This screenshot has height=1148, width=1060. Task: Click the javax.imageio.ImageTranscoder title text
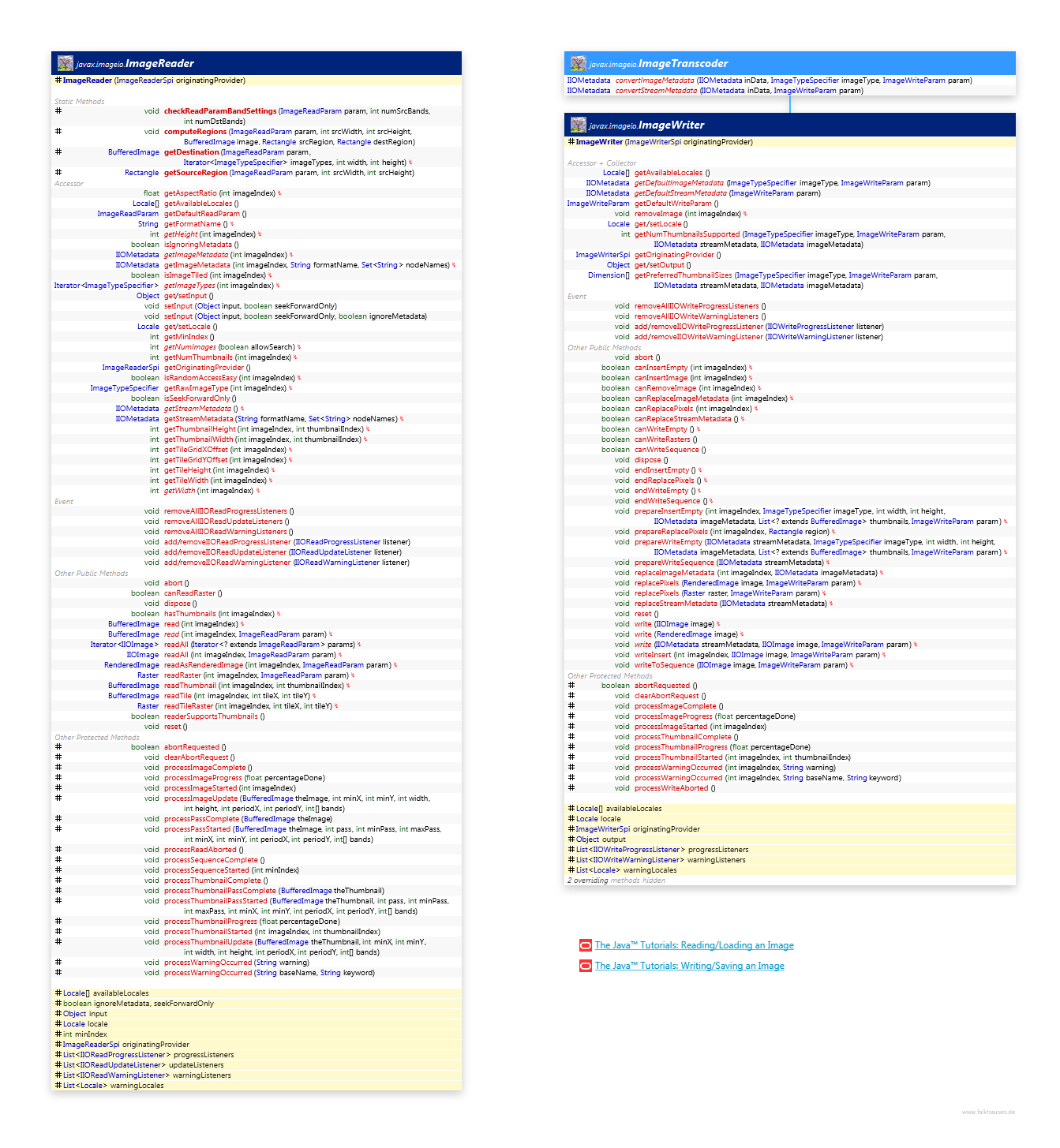[x=658, y=64]
